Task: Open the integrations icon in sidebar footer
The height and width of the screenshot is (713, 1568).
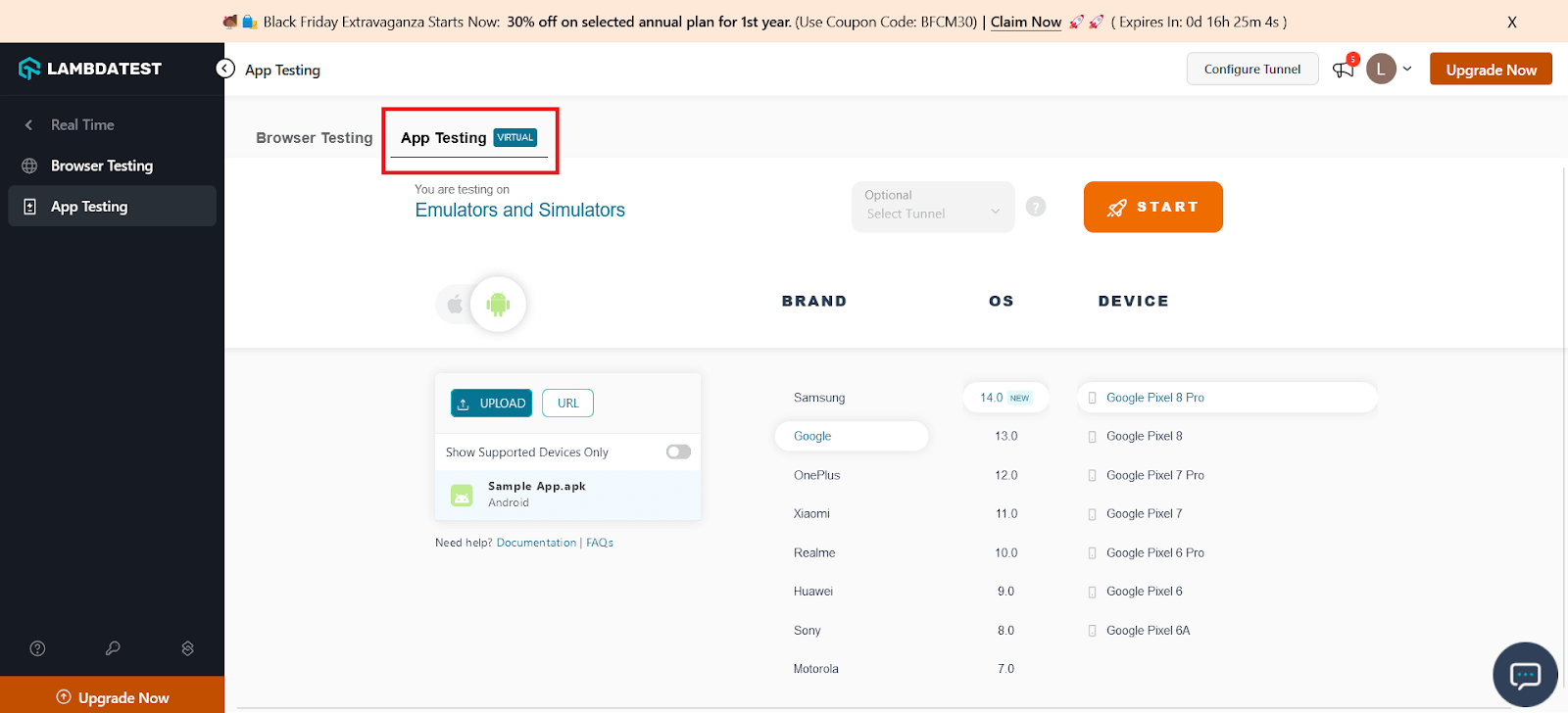Action: click(x=188, y=648)
